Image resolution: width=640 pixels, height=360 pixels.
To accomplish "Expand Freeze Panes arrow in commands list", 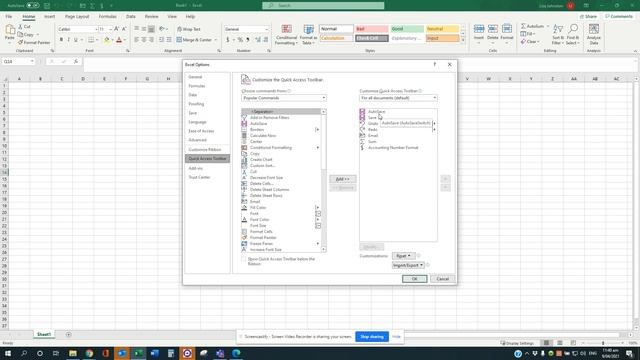I will [318, 244].
